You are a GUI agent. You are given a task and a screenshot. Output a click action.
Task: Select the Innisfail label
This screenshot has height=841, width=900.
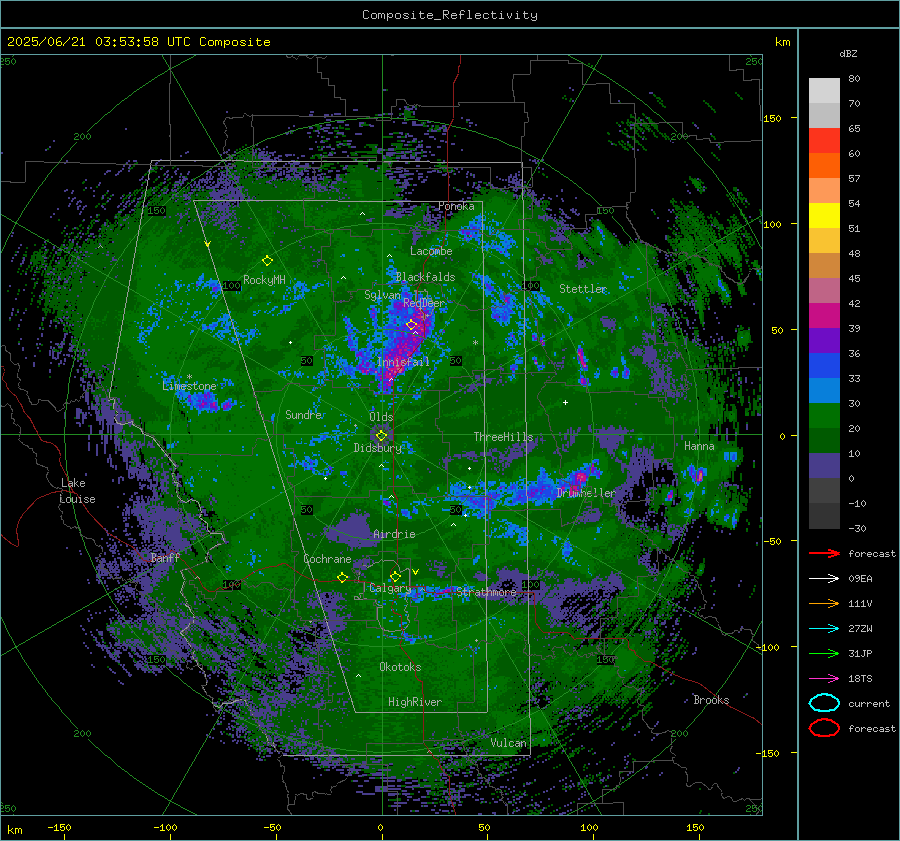tap(403, 362)
